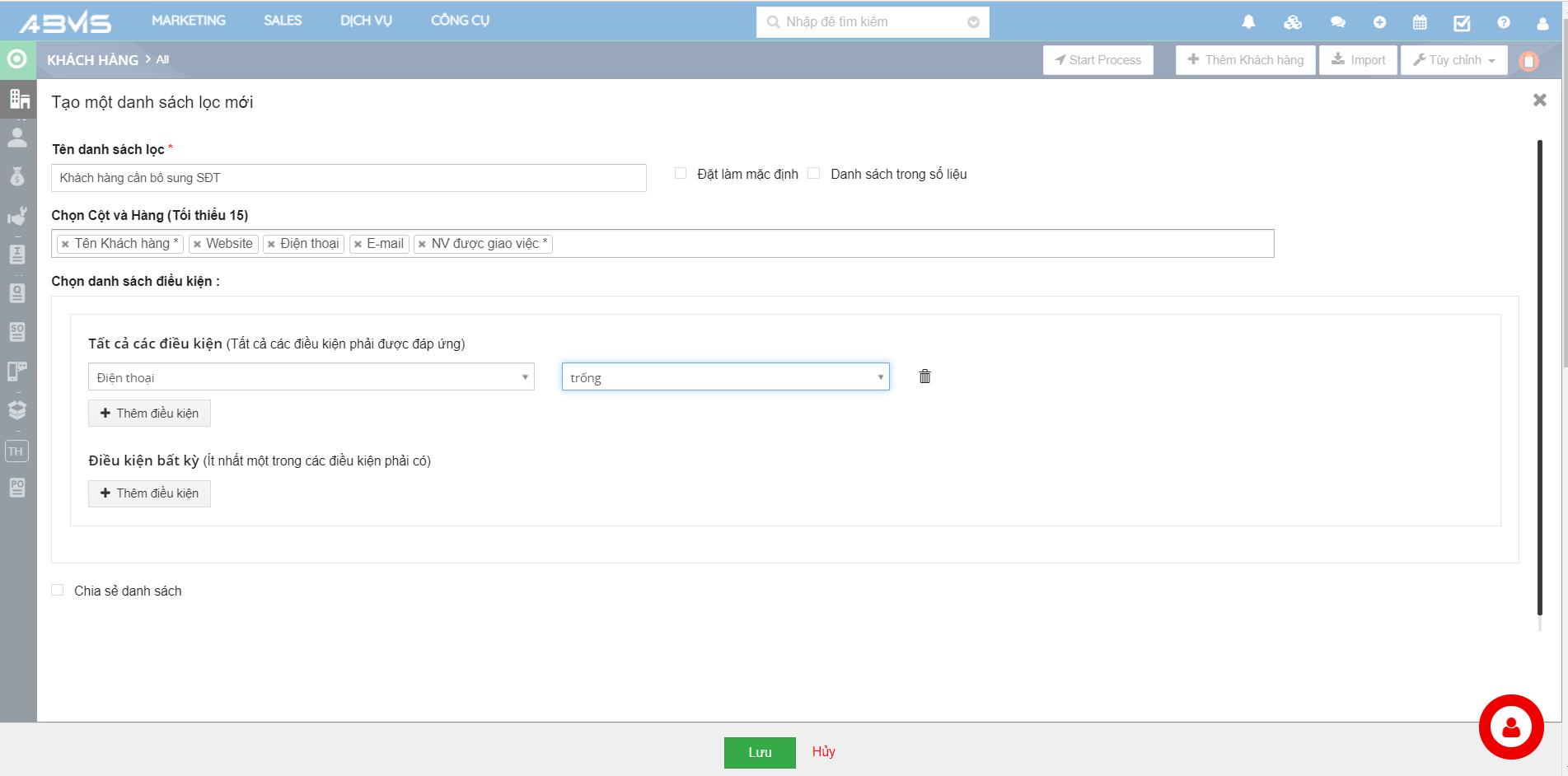The image size is (1568, 776).
Task: Open the MARKETING menu
Action: coord(189,21)
